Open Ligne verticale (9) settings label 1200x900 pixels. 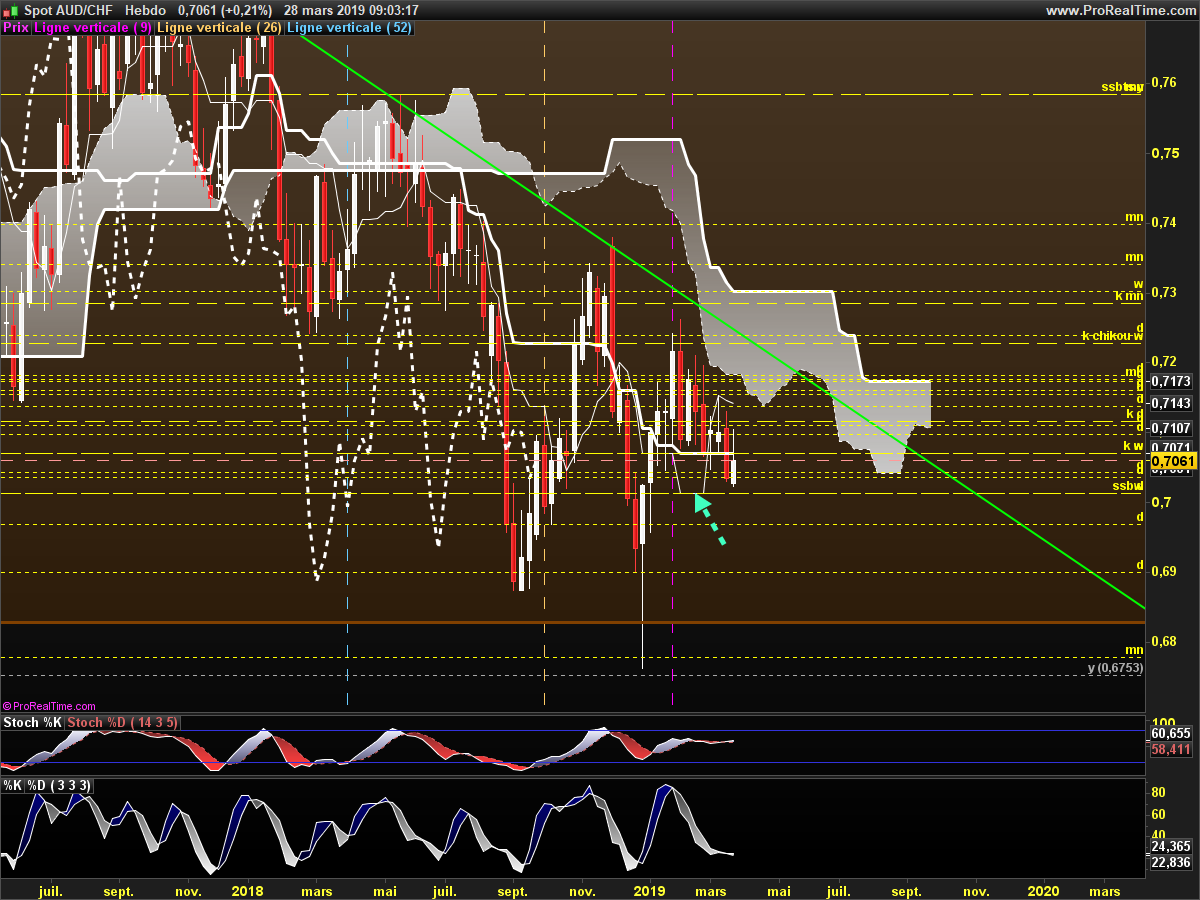(92, 28)
